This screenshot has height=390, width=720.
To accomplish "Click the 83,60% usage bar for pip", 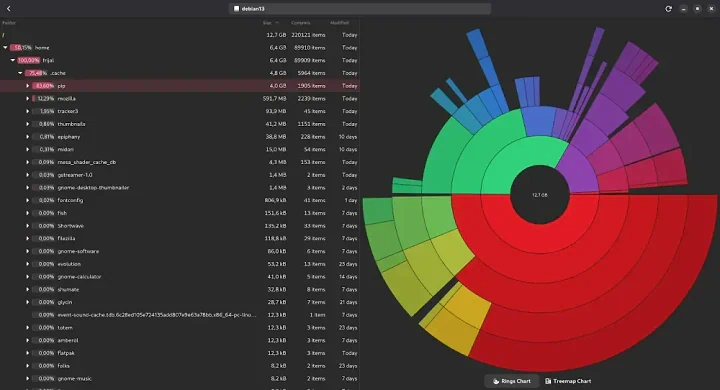I will (x=44, y=86).
